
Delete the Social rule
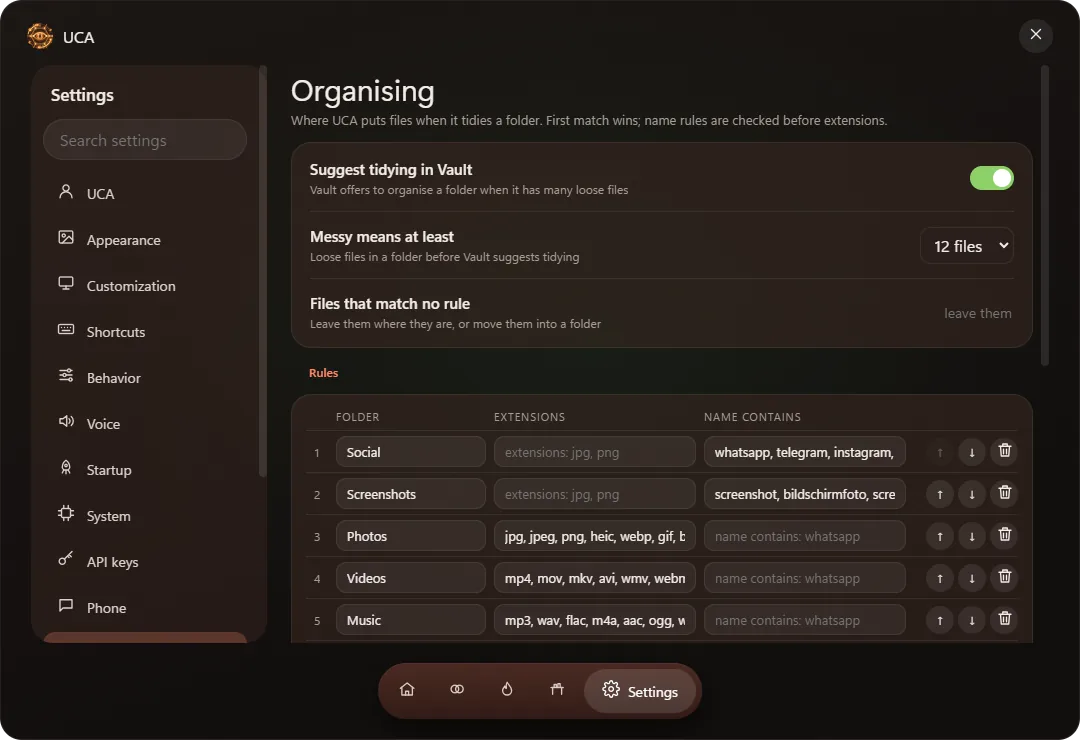(1005, 451)
